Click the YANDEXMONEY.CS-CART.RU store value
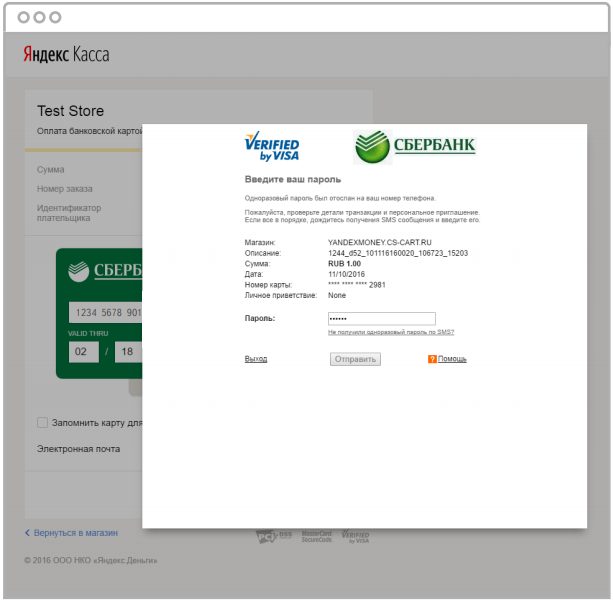 click(x=380, y=242)
